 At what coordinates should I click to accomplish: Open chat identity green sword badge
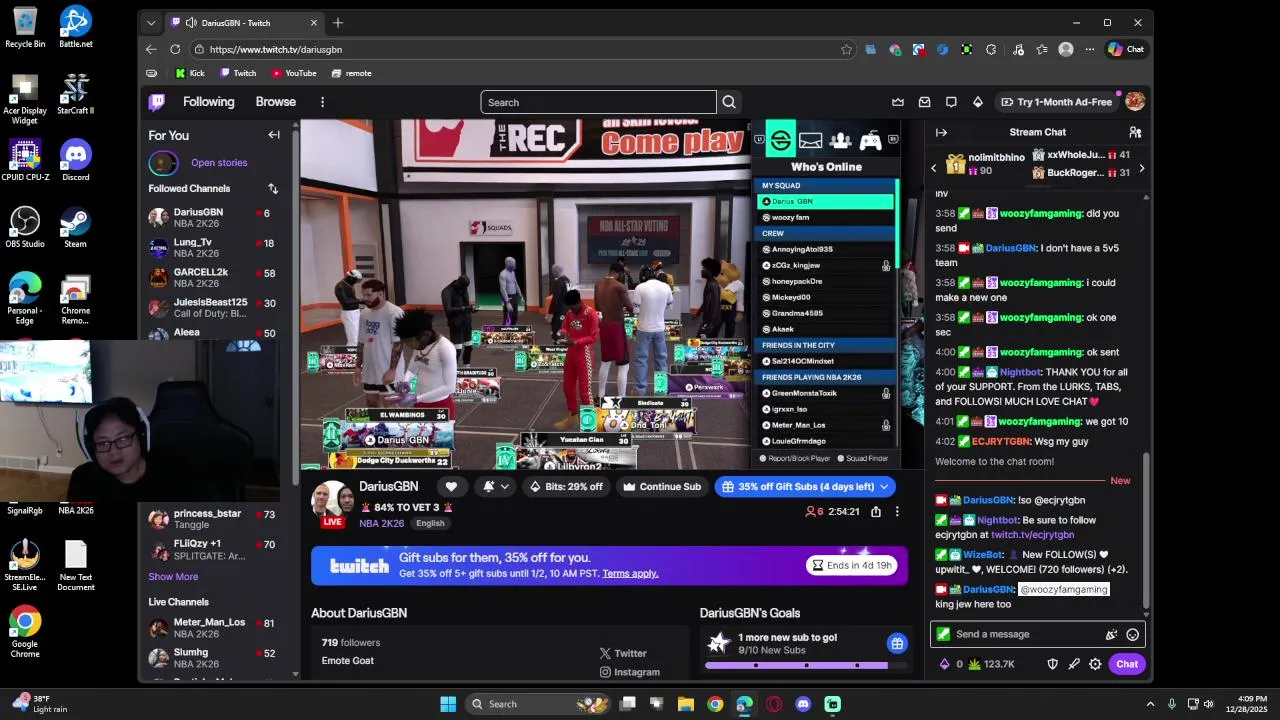[943, 634]
